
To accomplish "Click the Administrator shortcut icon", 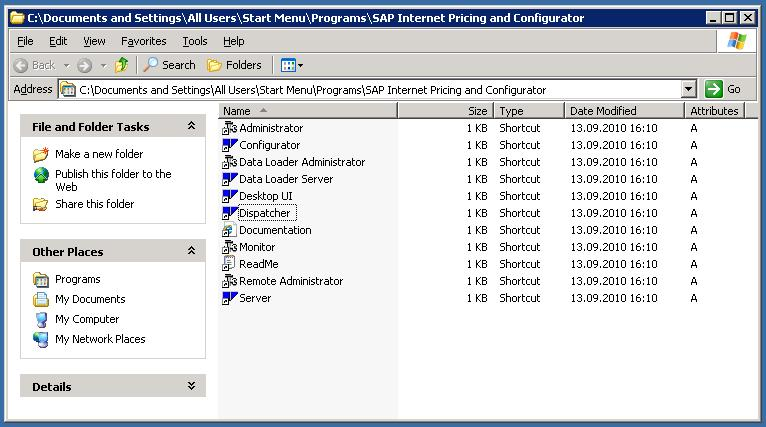I will coord(230,128).
